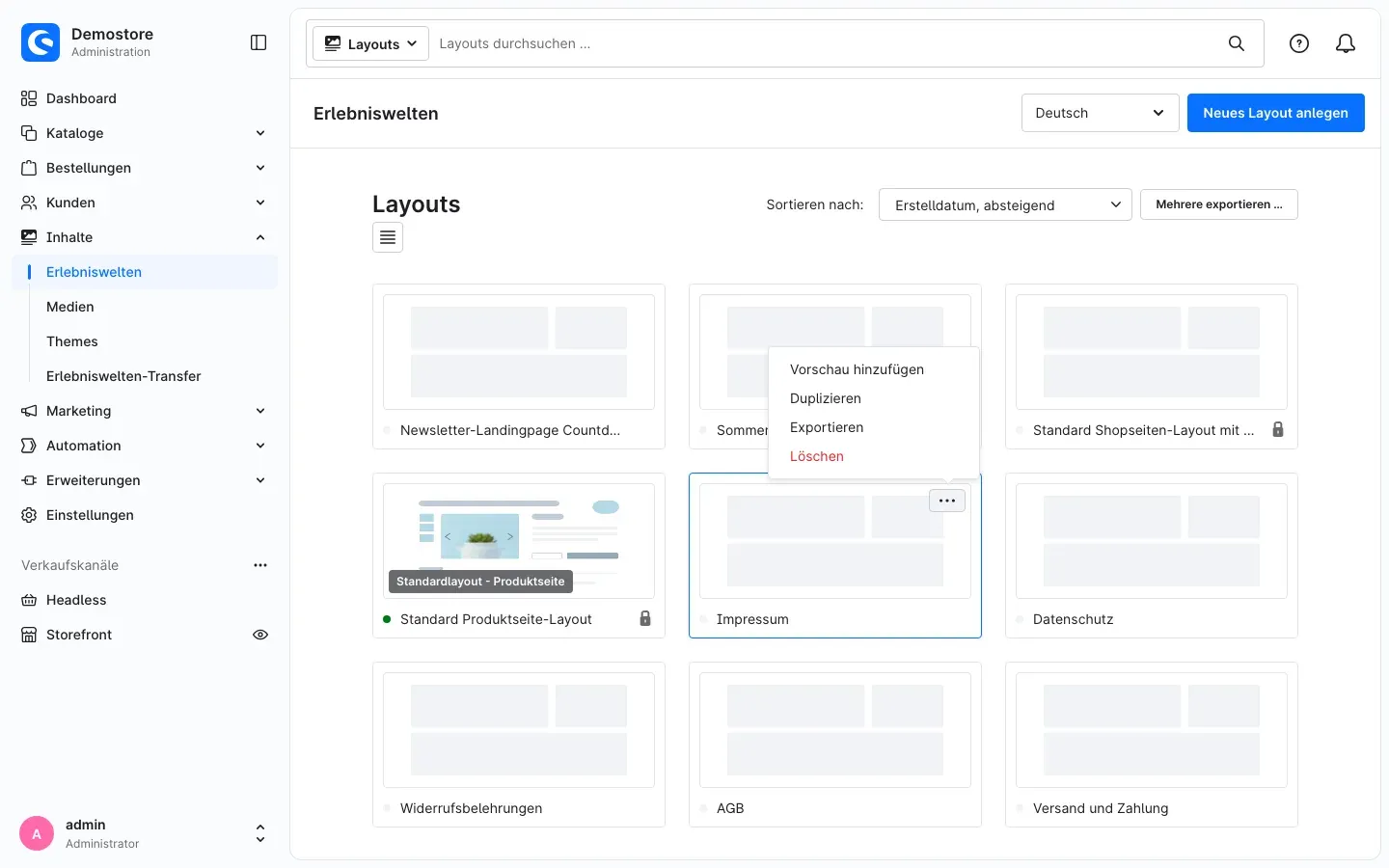This screenshot has height=868, width=1389.
Task: Click the Demostore logo icon
Action: tap(41, 42)
